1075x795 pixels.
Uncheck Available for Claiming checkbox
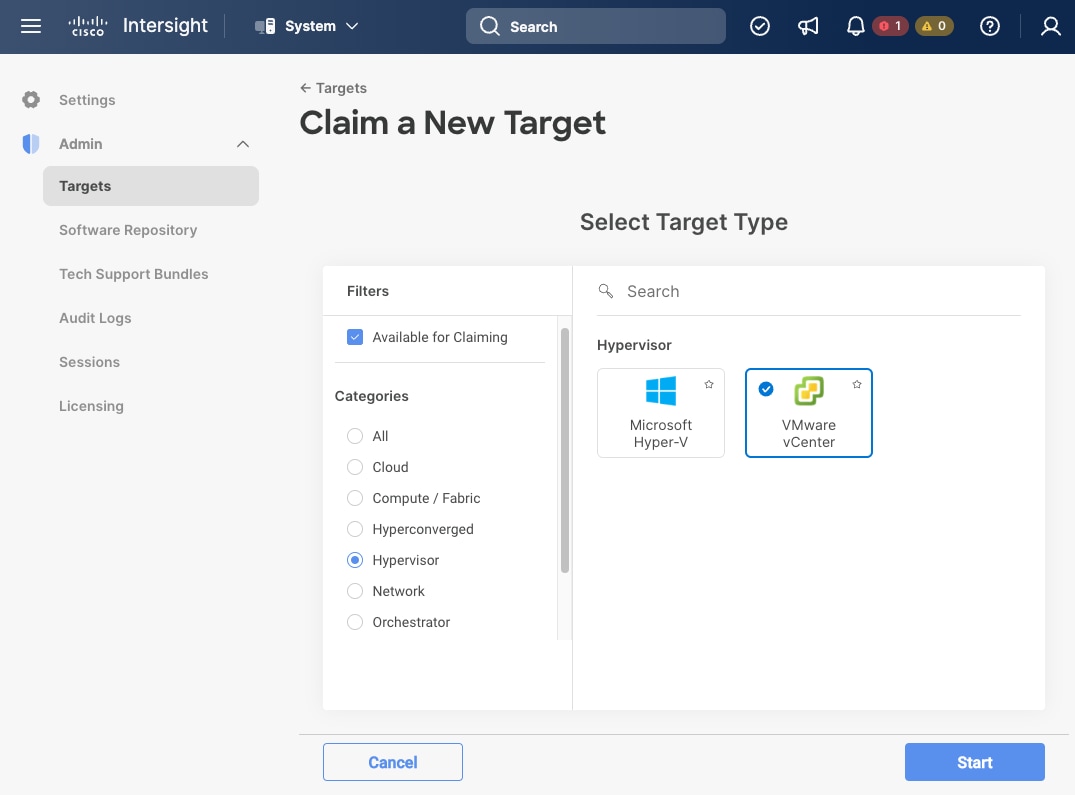pyautogui.click(x=354, y=337)
